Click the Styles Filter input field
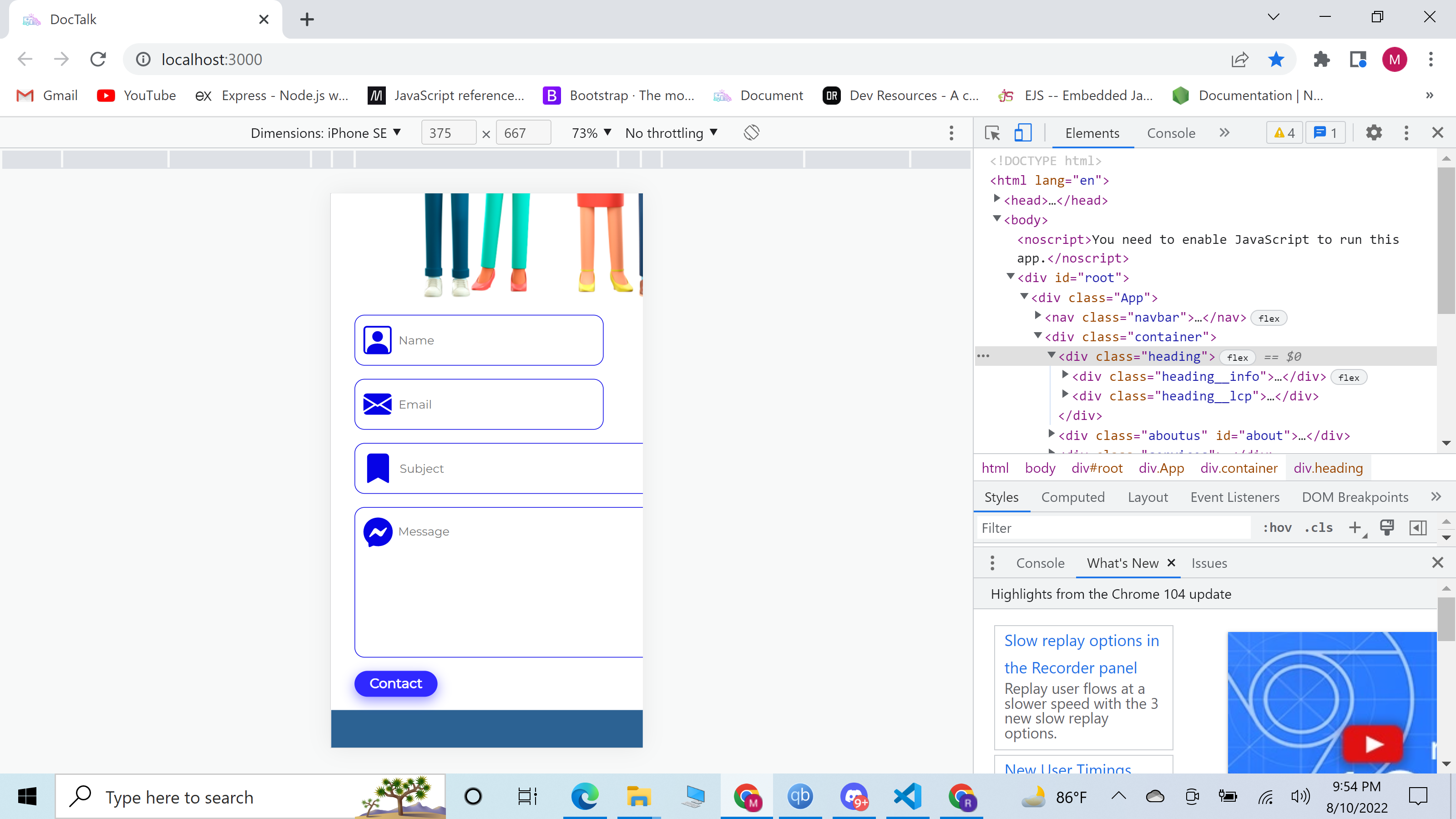 coord(1112,527)
